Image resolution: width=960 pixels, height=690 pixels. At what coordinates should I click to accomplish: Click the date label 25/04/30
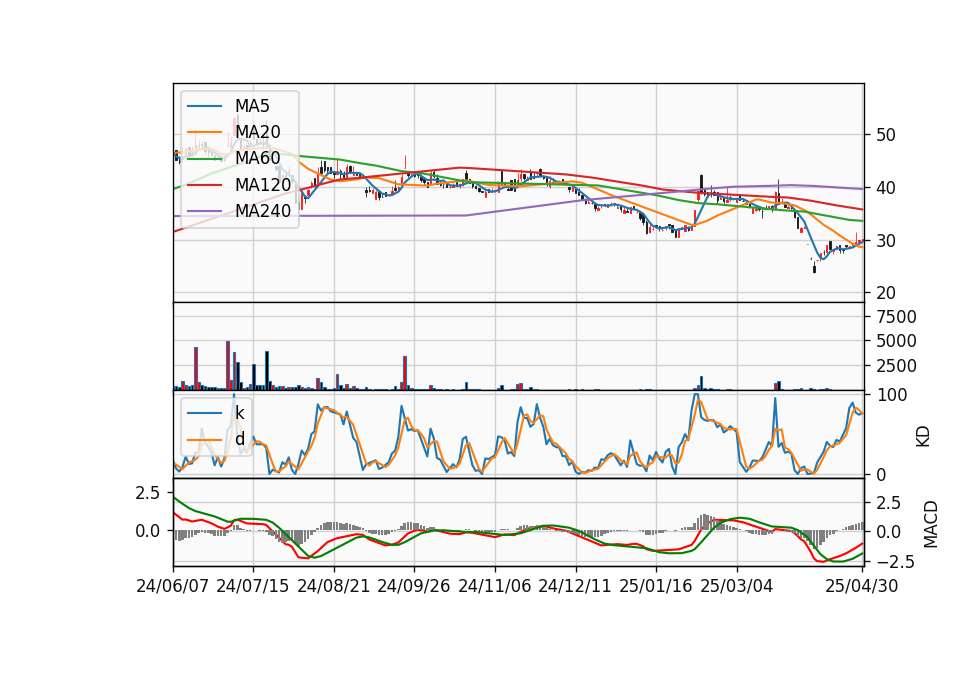[861, 587]
